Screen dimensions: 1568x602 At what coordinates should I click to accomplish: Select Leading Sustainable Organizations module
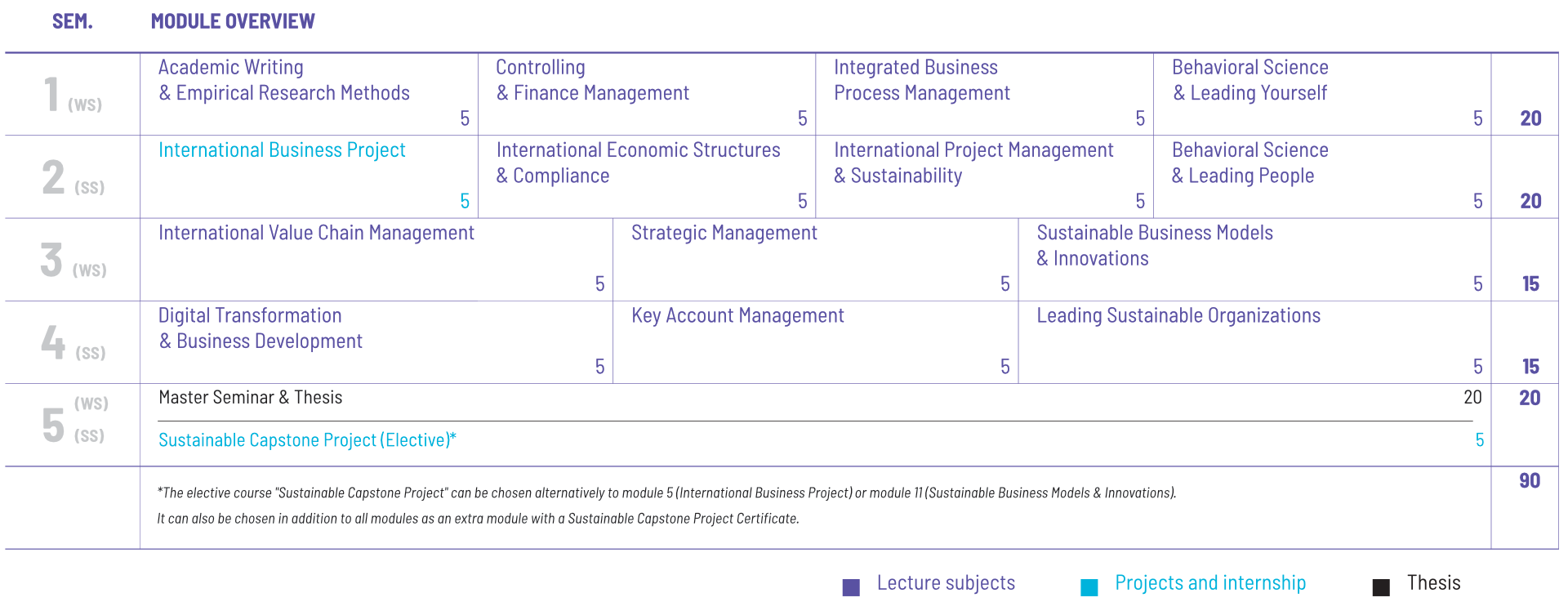point(1178,316)
